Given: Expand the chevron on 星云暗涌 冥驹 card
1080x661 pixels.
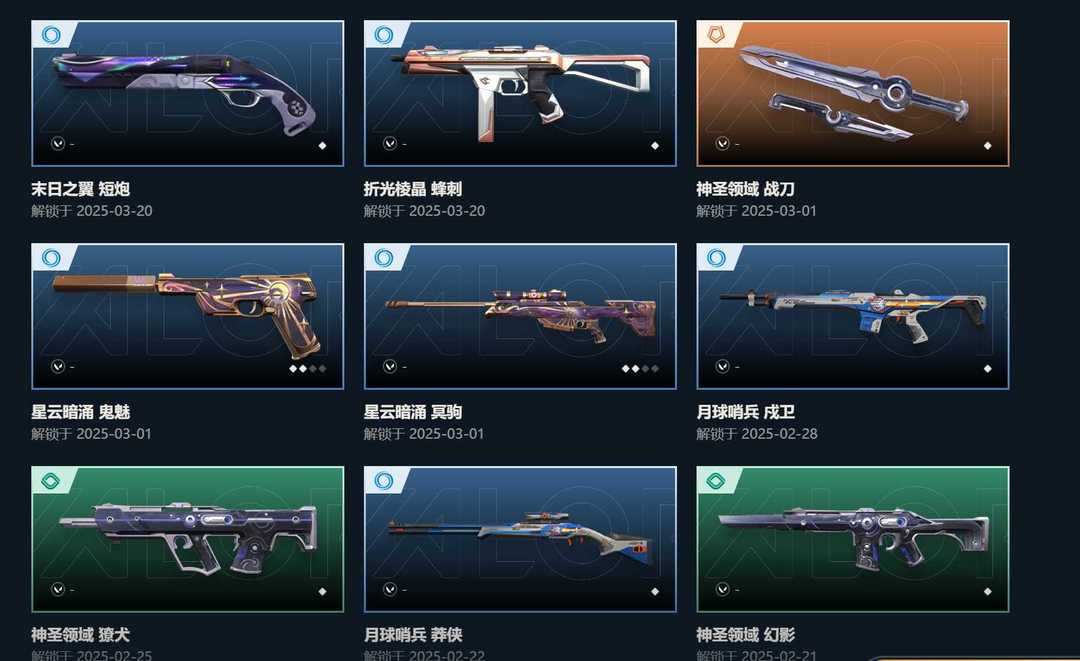Looking at the screenshot, I should pyautogui.click(x=390, y=366).
